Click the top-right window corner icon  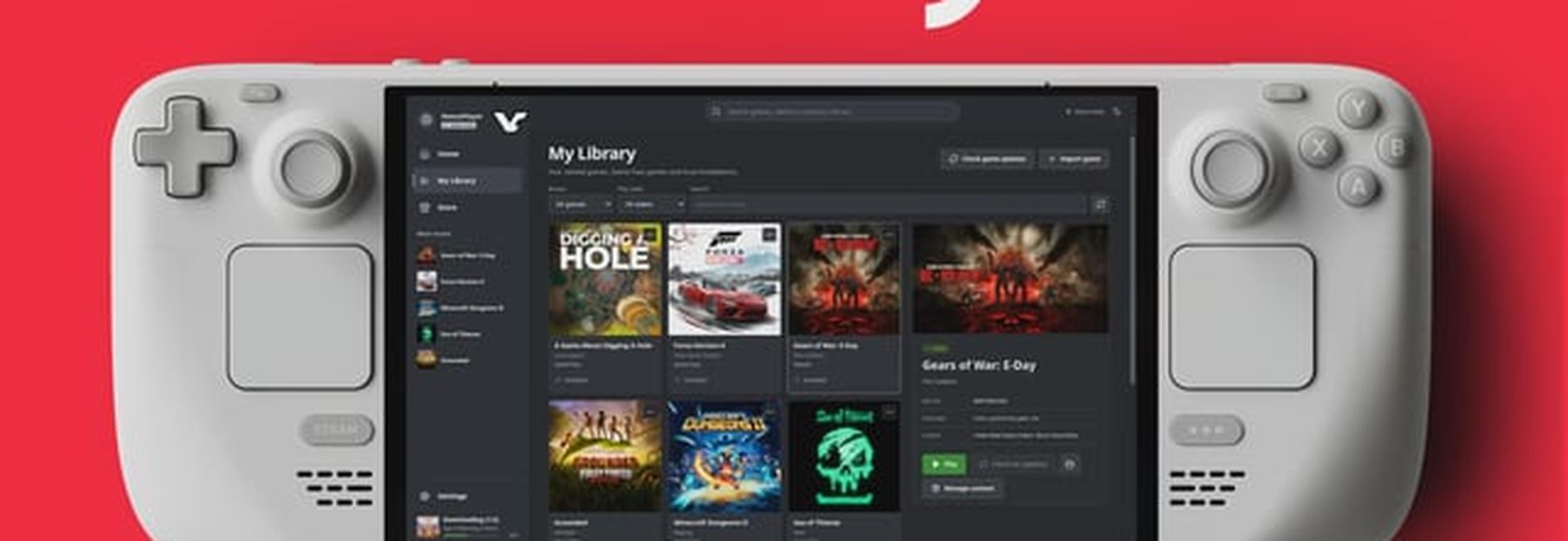coord(1116,111)
